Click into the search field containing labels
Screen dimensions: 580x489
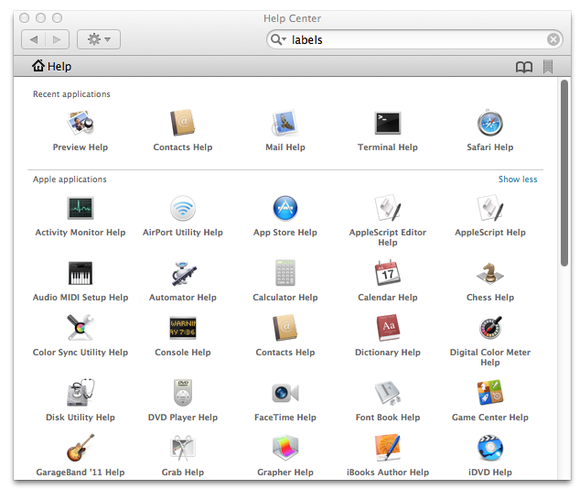click(x=414, y=39)
